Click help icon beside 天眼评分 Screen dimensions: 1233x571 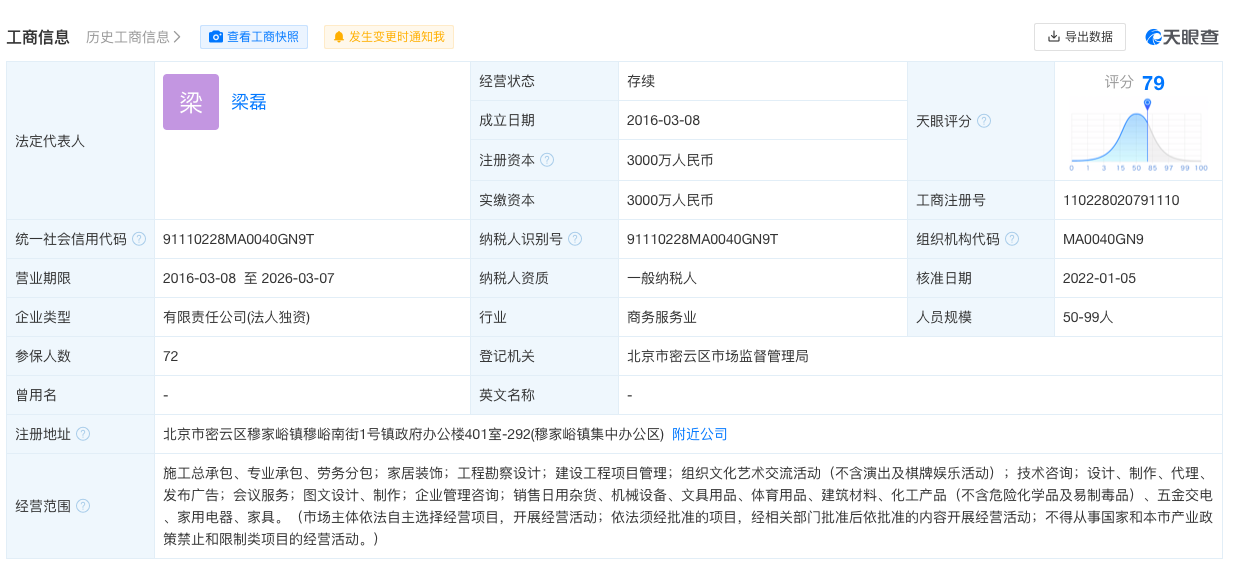984,121
